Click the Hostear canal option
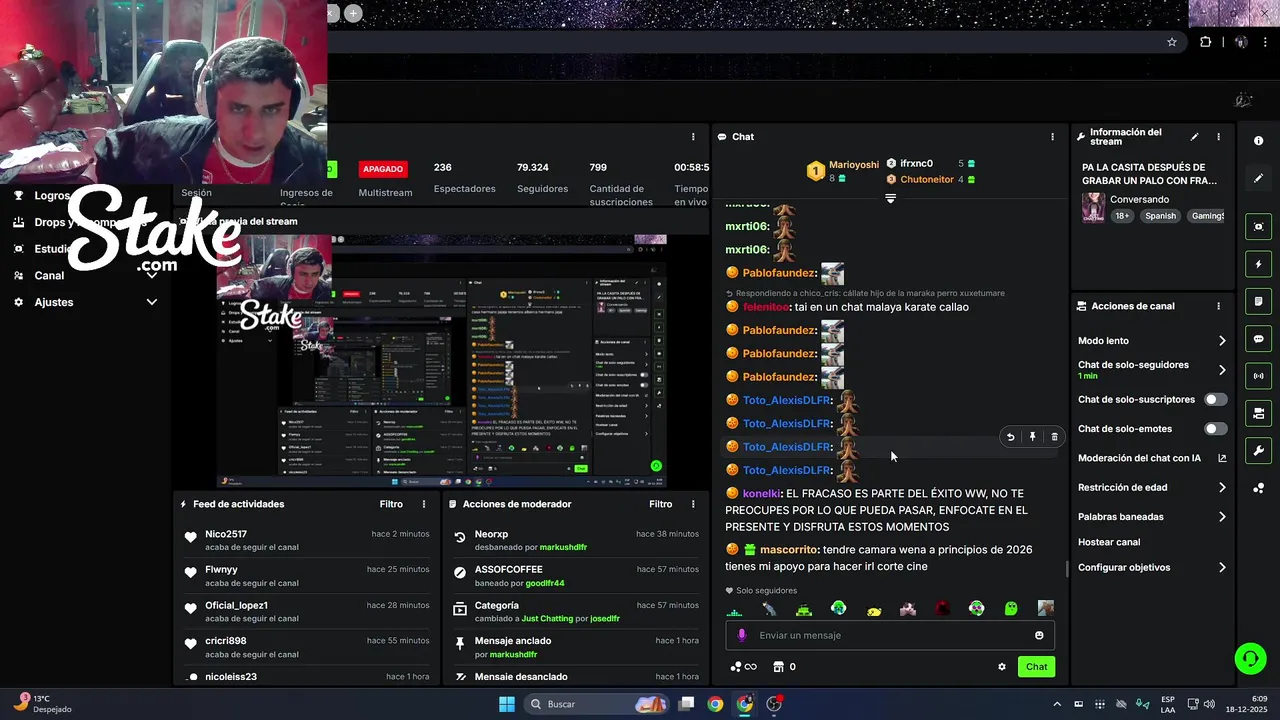This screenshot has width=1280, height=720. pos(1109,542)
